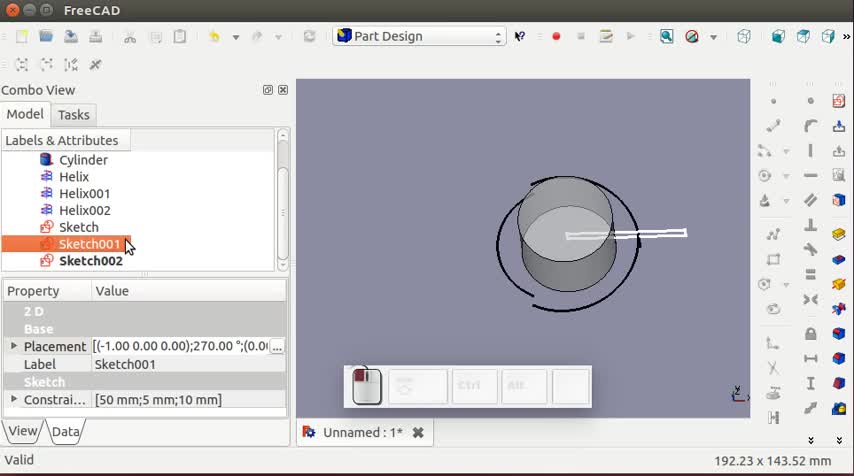Expand Part Design toolbar overflow chevron
Screen dimensions: 854x476
[x=839, y=440]
